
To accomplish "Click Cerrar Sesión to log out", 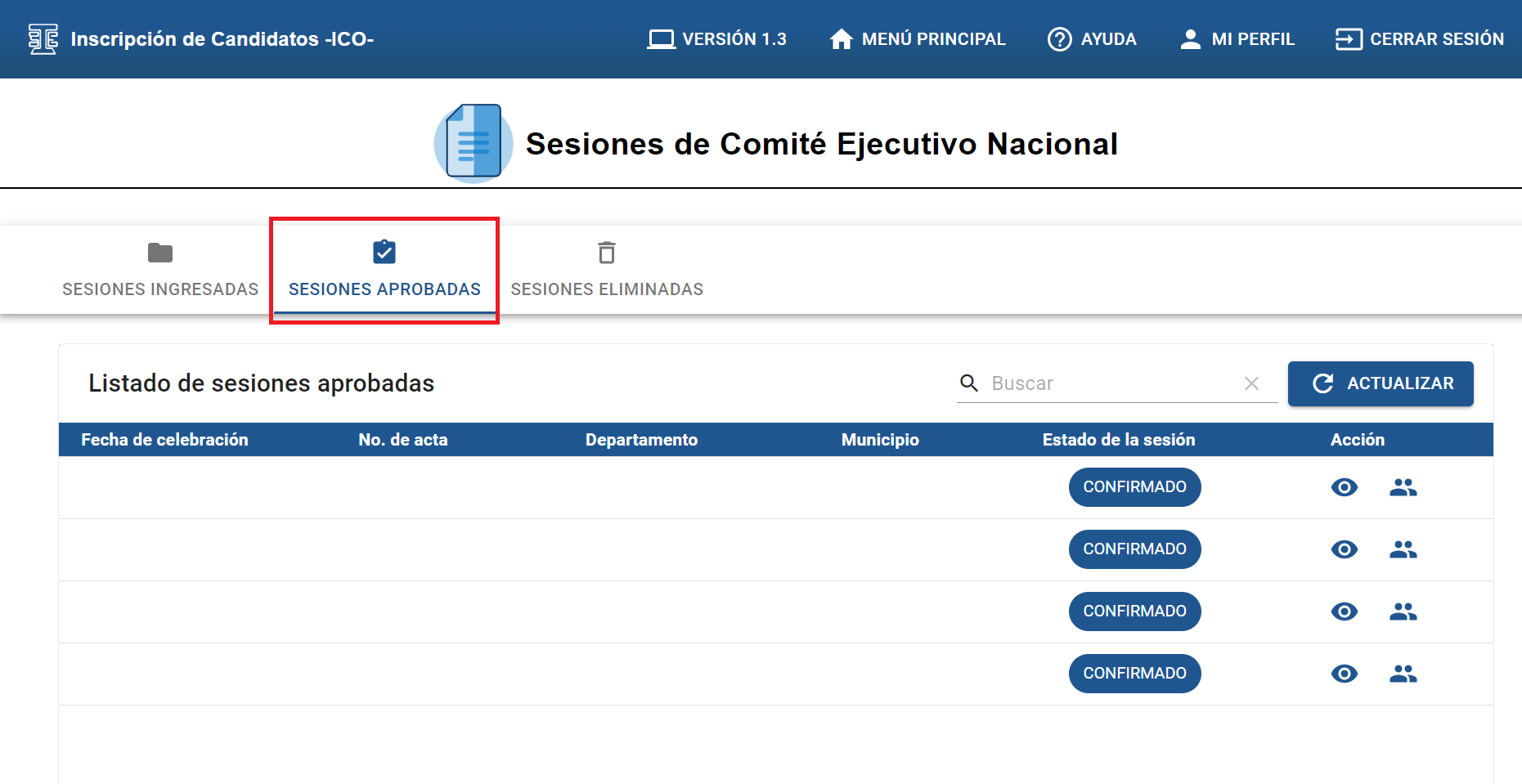I will pos(1419,39).
